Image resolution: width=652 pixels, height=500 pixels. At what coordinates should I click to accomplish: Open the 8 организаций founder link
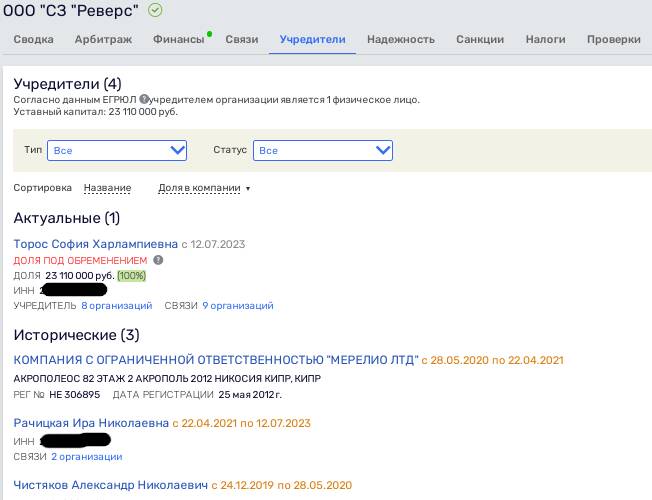click(117, 306)
